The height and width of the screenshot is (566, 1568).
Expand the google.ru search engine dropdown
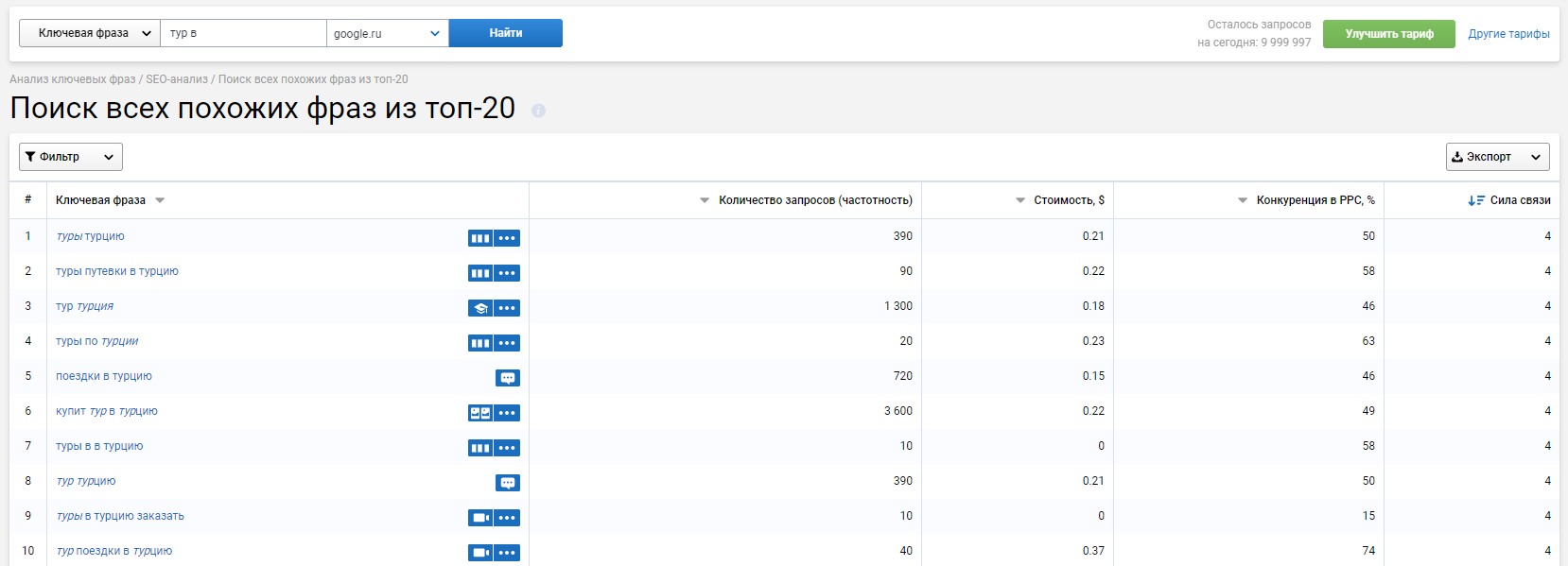click(x=387, y=33)
